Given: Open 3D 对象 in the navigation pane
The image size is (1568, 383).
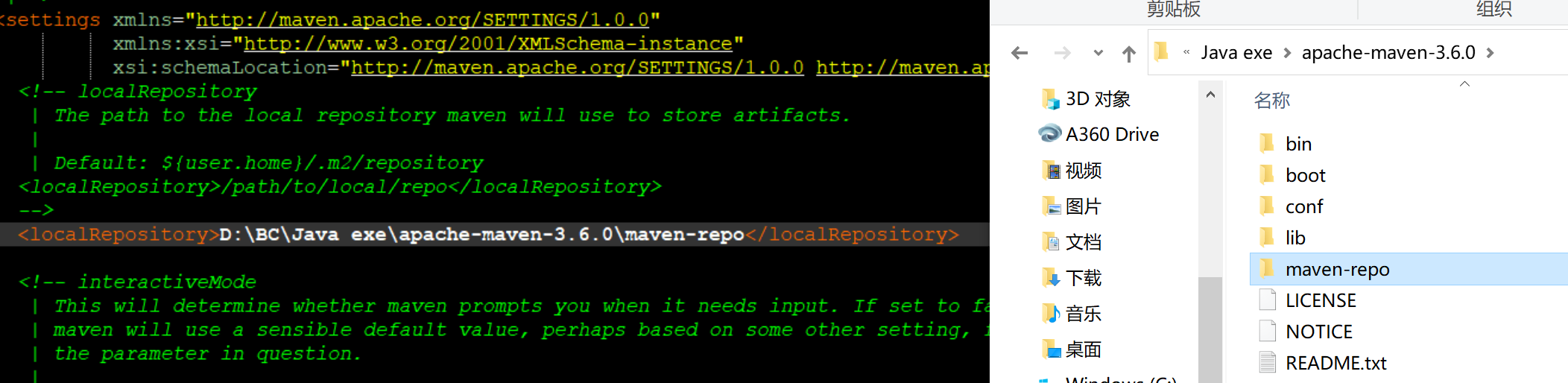Looking at the screenshot, I should pos(1098,98).
